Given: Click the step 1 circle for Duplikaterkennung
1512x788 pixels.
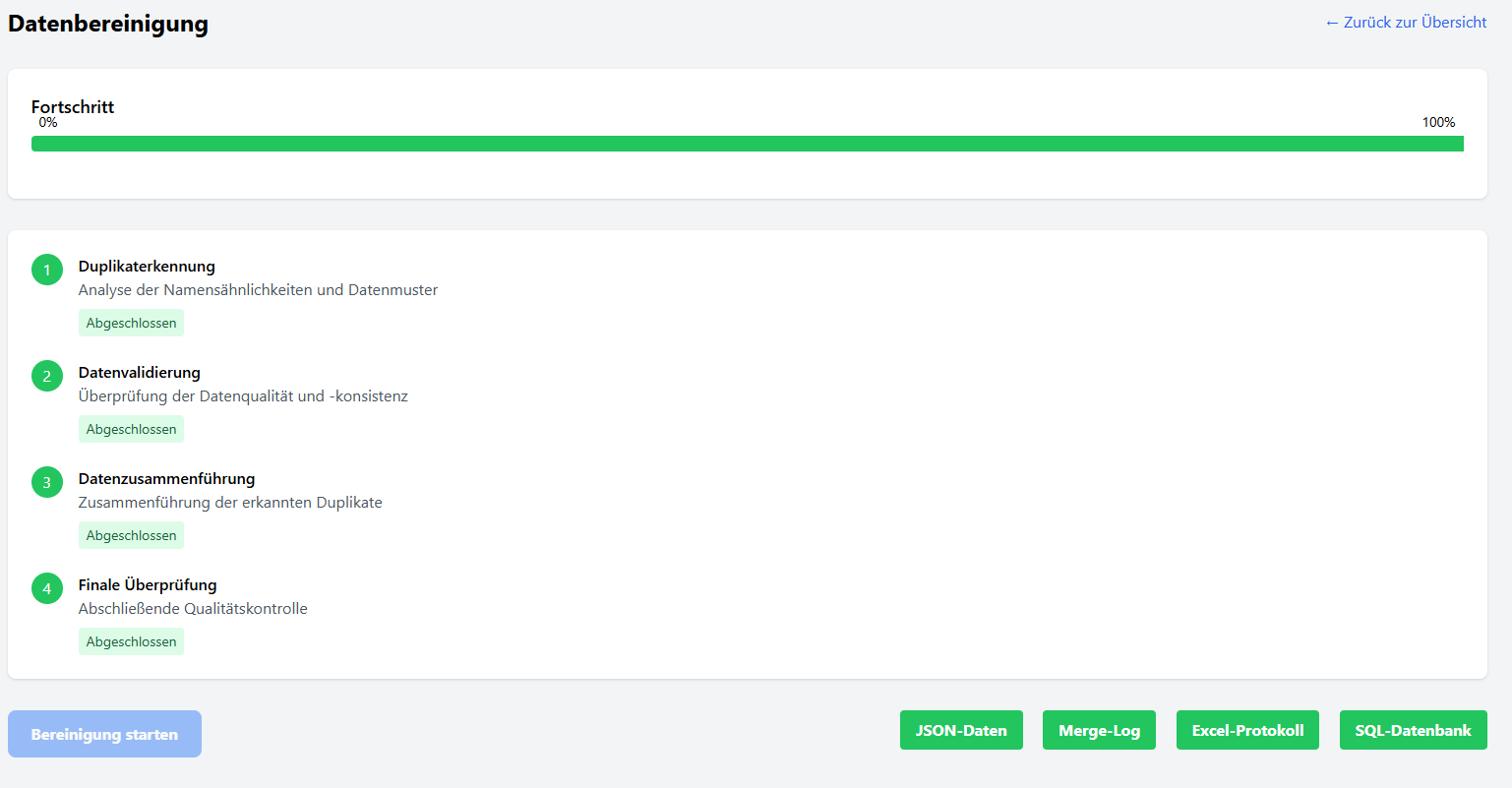Looking at the screenshot, I should pyautogui.click(x=46, y=270).
